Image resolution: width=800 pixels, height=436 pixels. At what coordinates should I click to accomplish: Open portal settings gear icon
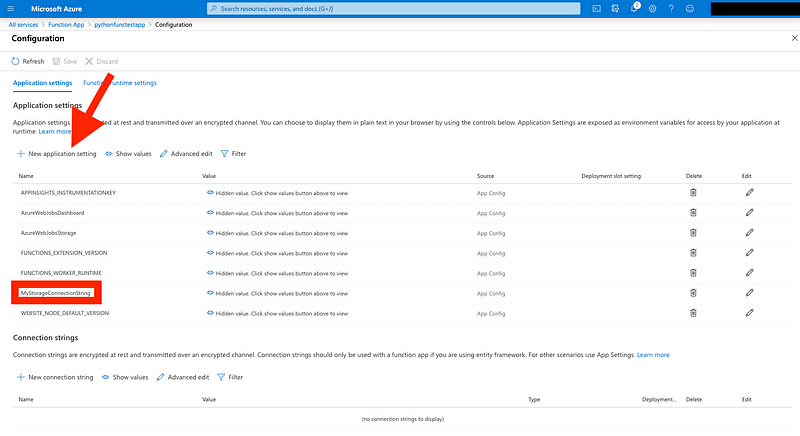coord(652,8)
